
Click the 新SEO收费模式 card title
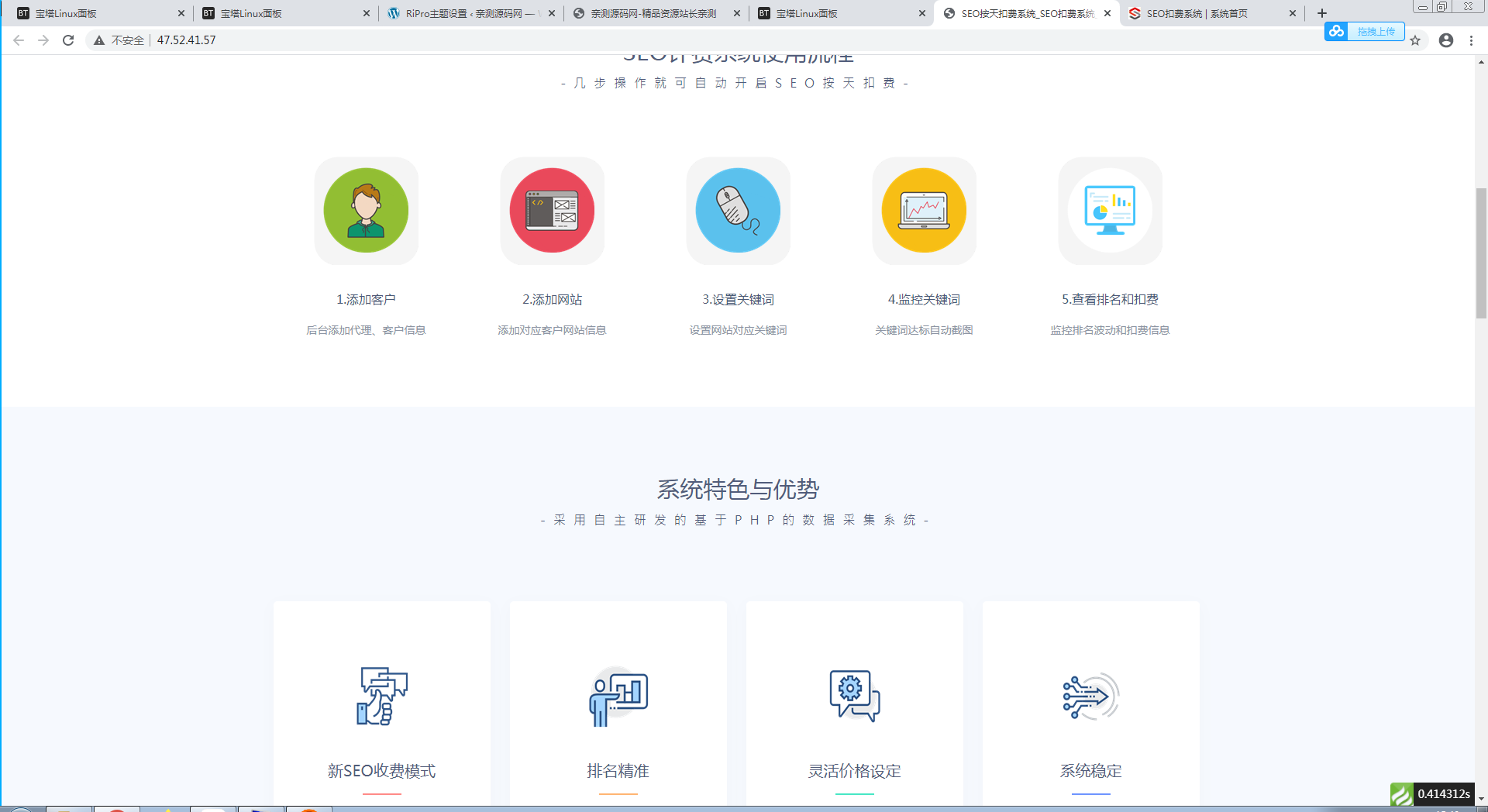click(x=381, y=771)
